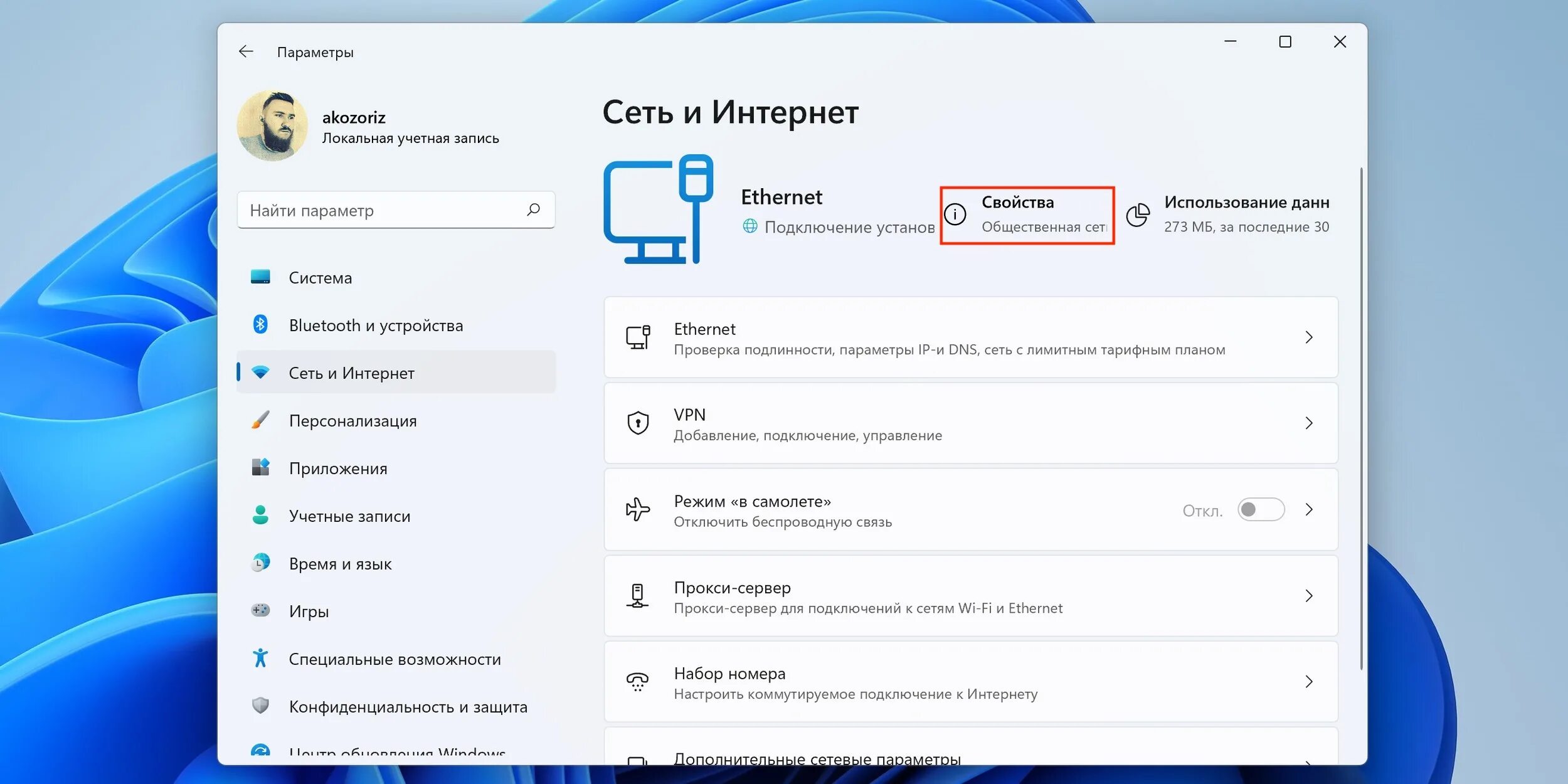Toggle Airplane mode switch on
The image size is (1568, 784).
click(x=1261, y=509)
